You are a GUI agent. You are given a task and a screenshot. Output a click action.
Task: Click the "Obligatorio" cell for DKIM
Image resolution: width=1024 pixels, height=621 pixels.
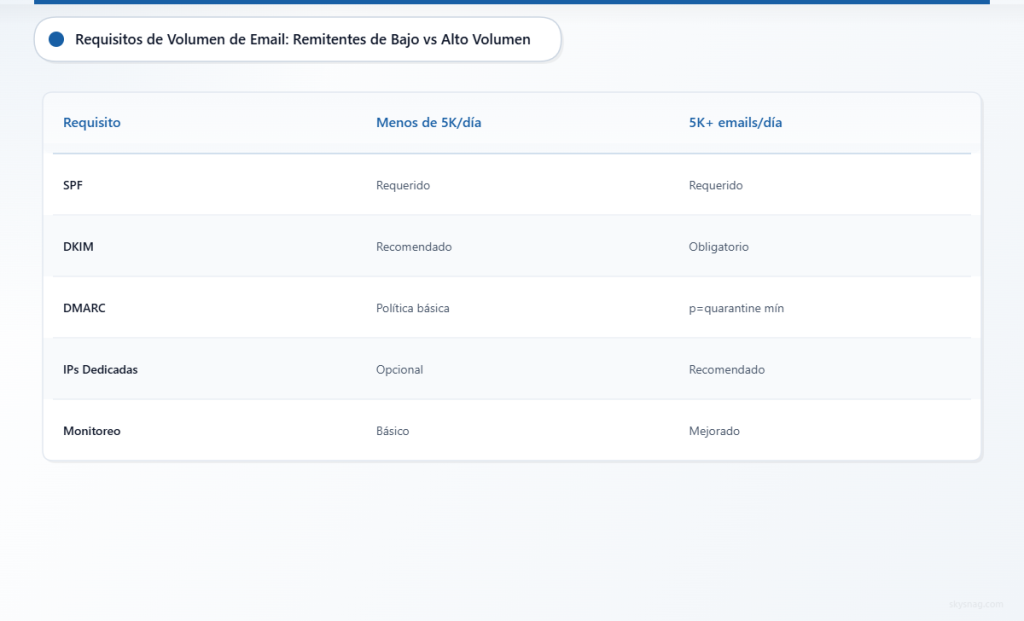(x=719, y=247)
